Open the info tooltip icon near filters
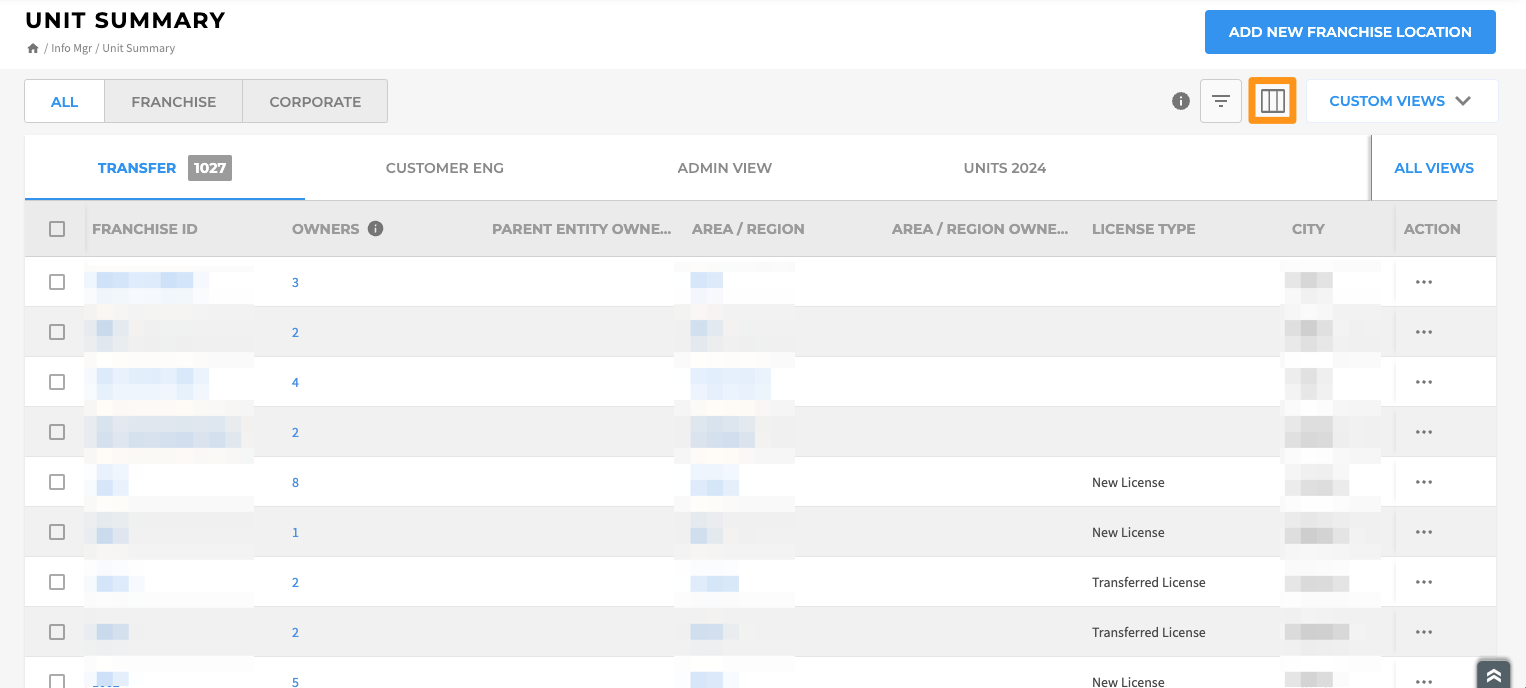 coord(1181,101)
